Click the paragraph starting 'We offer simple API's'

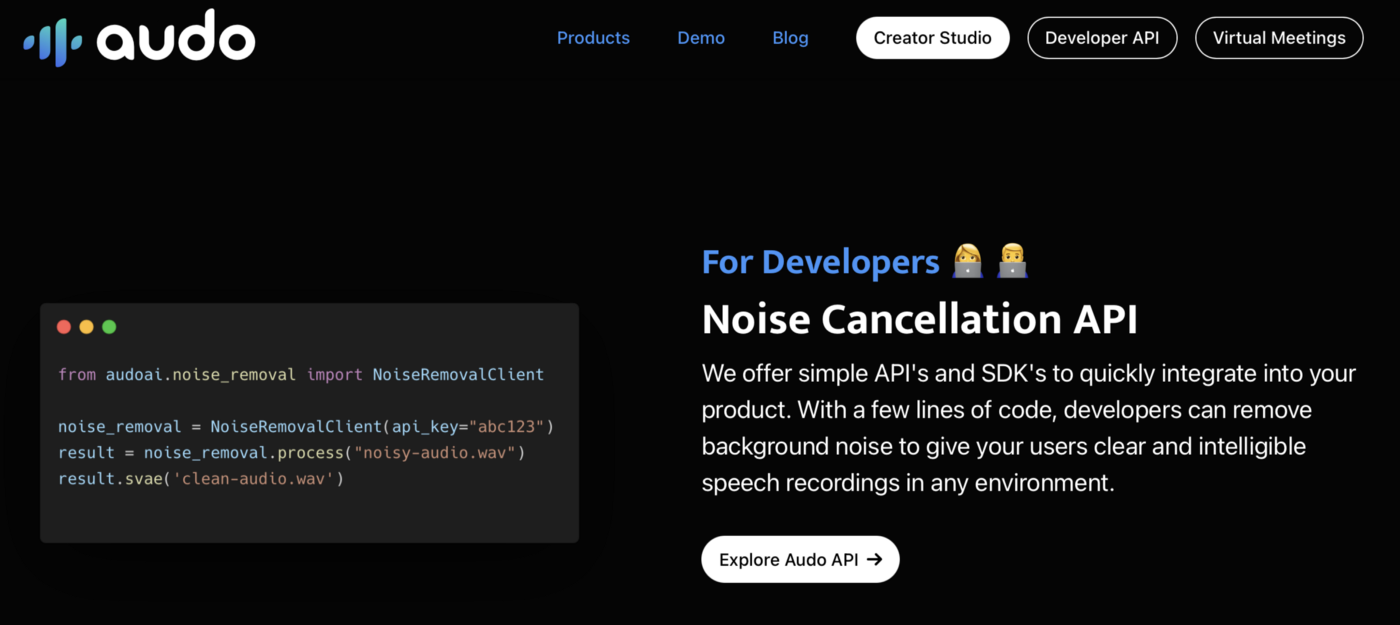tap(1029, 428)
